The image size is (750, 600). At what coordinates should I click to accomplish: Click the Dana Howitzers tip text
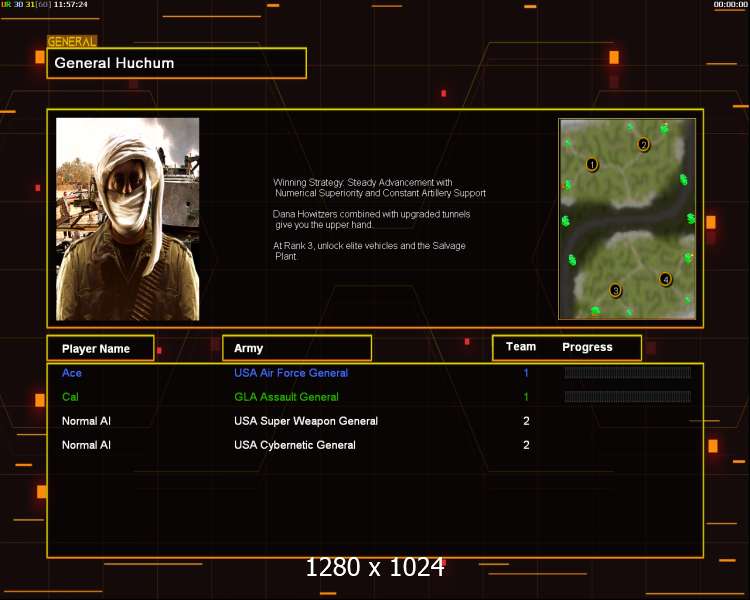371,220
